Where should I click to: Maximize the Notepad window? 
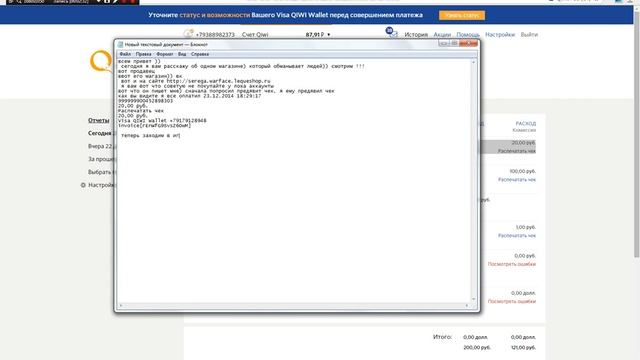[454, 43]
